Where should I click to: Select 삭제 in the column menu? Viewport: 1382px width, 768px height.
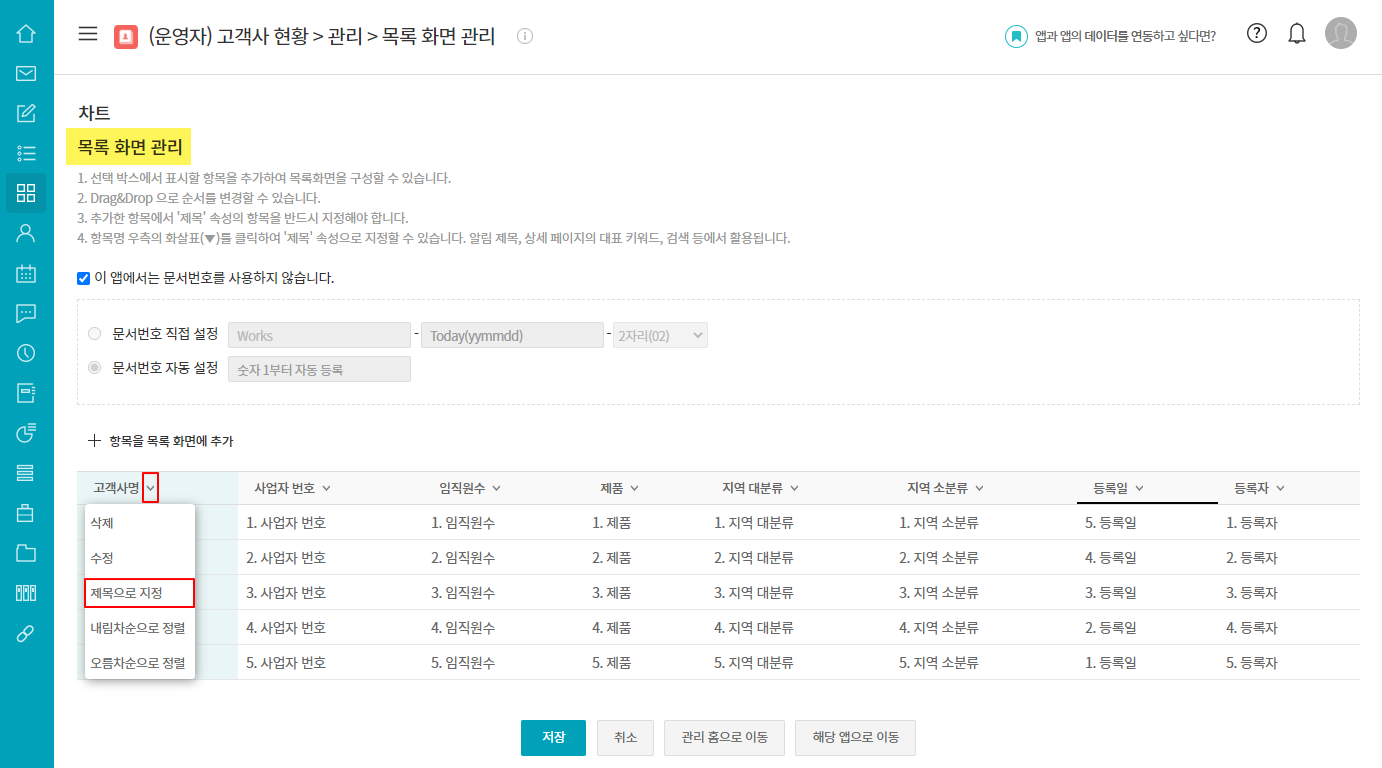coord(102,522)
